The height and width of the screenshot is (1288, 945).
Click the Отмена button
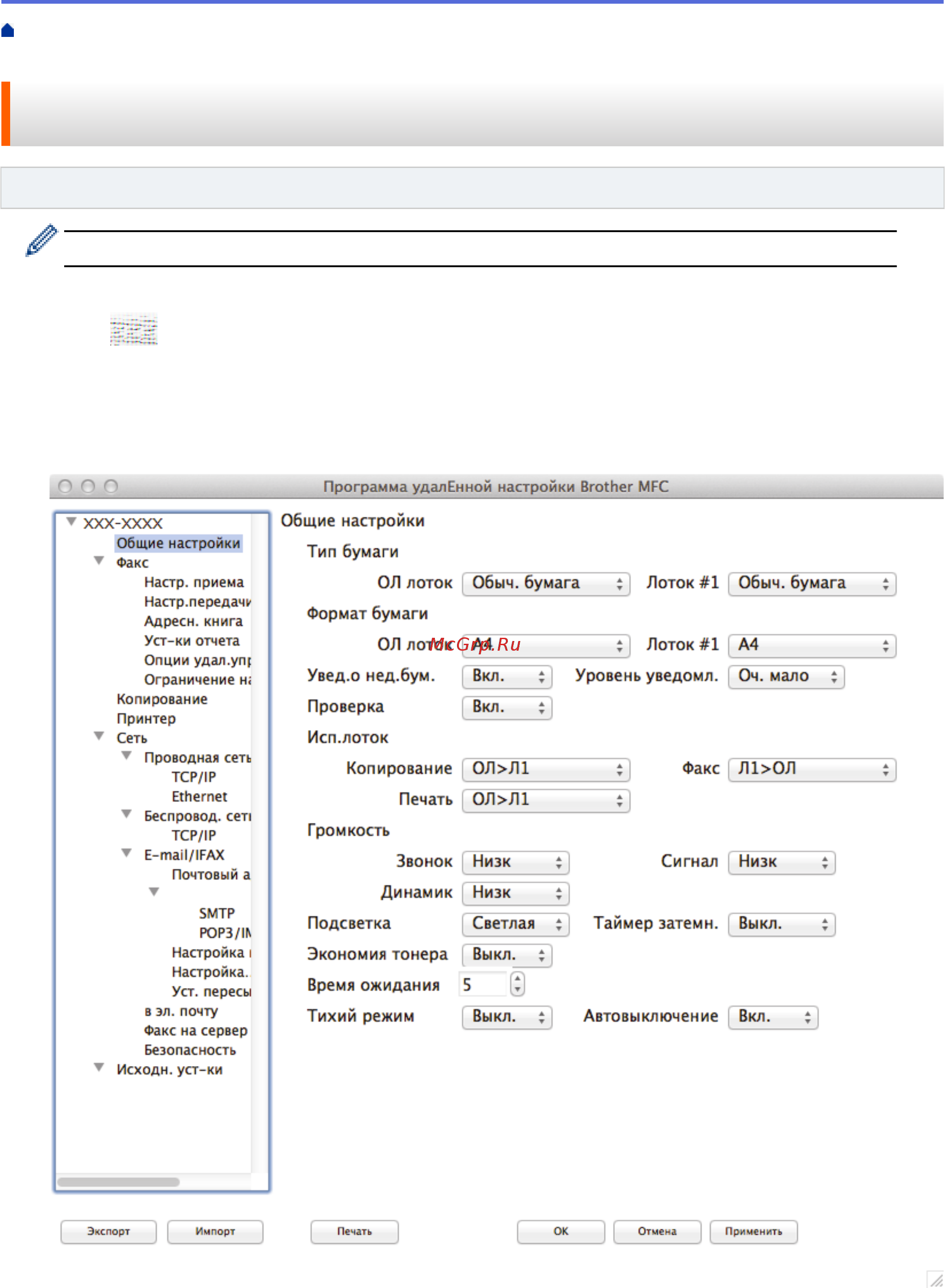pyautogui.click(x=657, y=1231)
